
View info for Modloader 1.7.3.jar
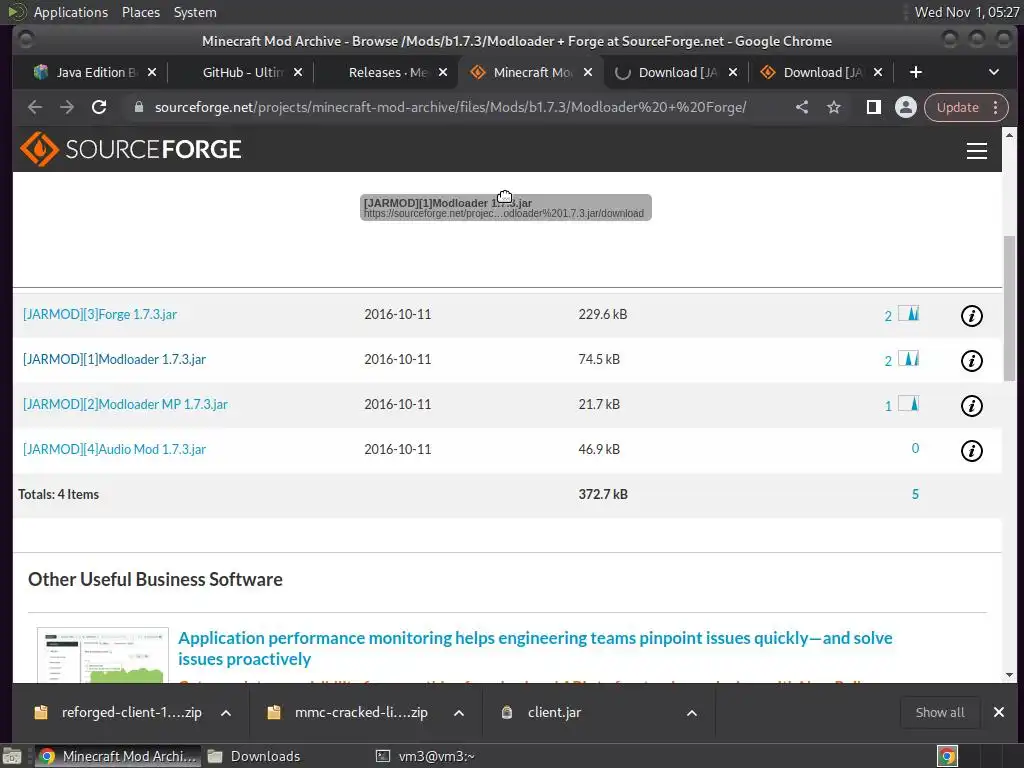[971, 361]
